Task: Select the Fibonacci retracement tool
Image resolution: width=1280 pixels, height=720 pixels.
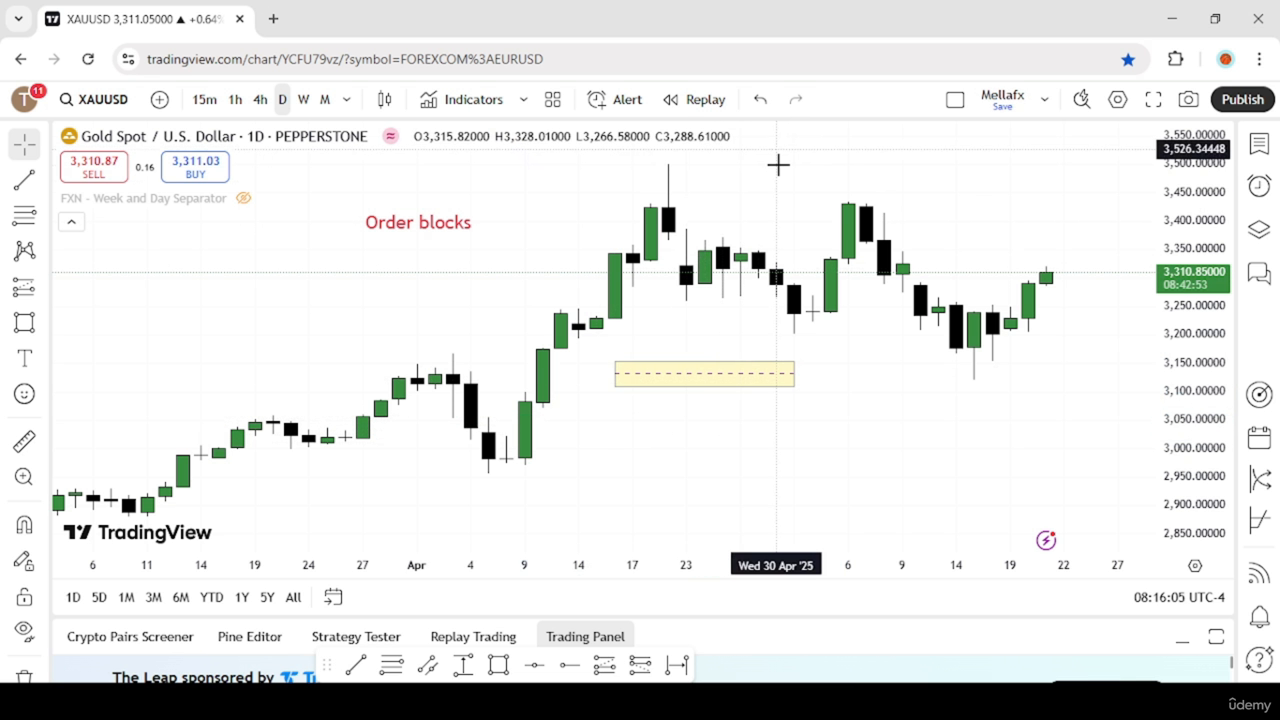Action: point(24,215)
